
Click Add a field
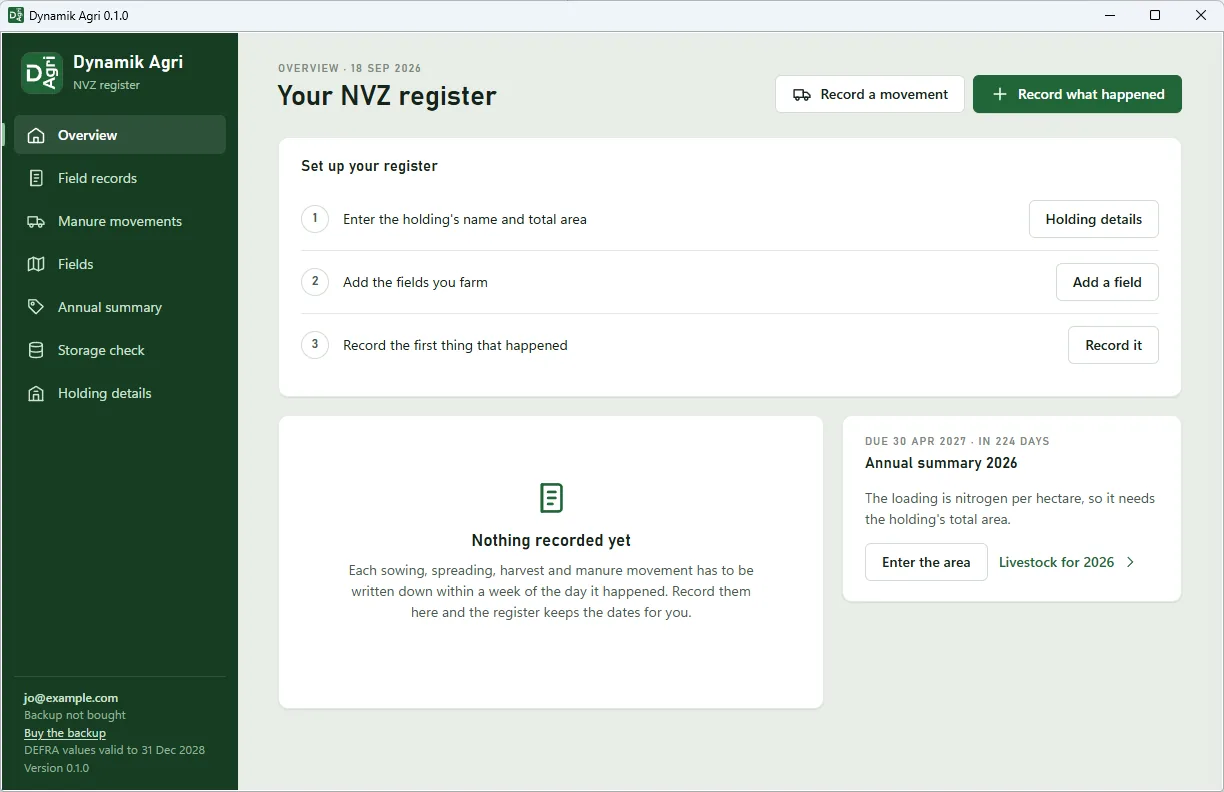pos(1107,282)
